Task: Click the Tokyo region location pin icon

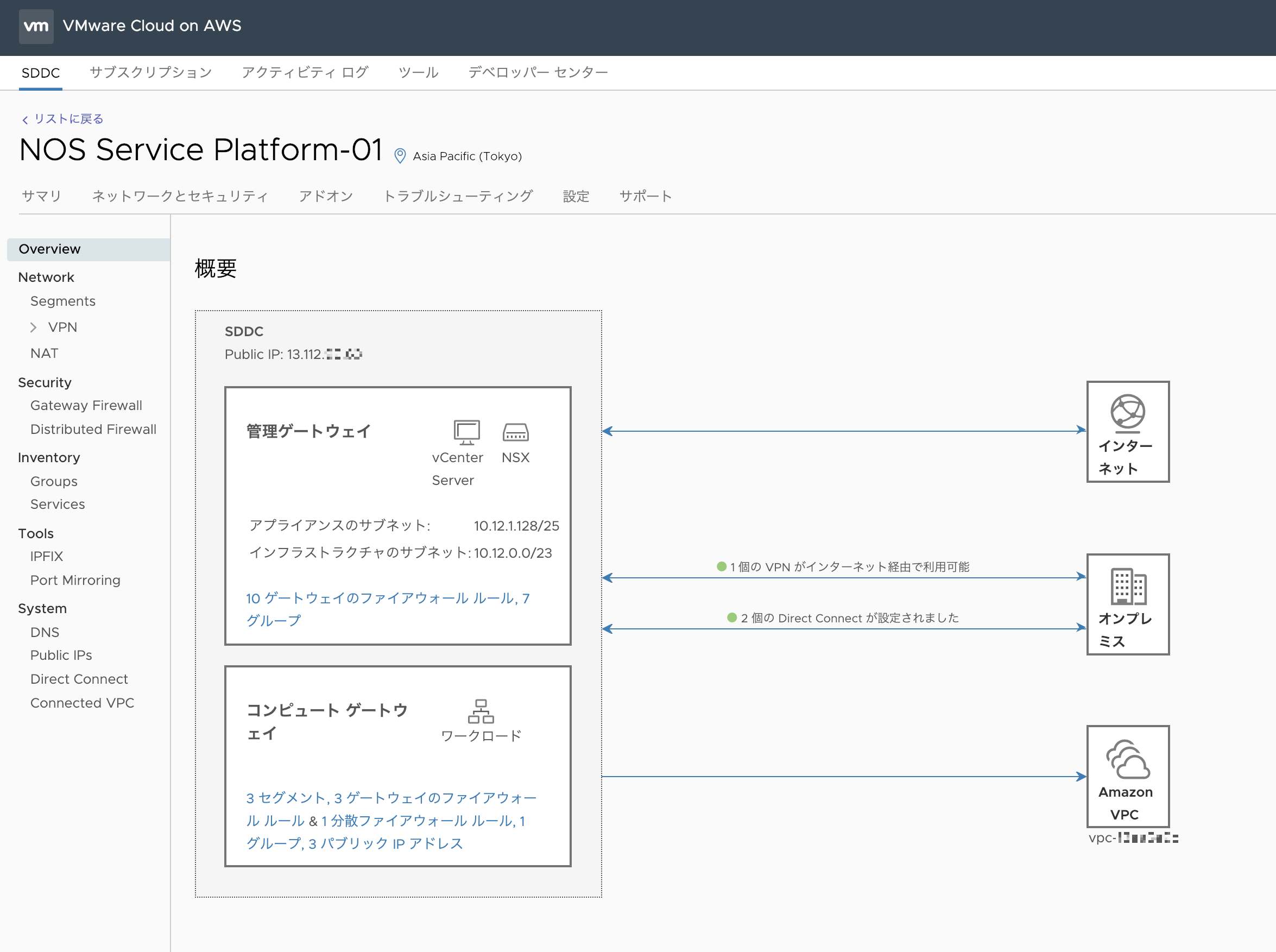Action: point(400,156)
